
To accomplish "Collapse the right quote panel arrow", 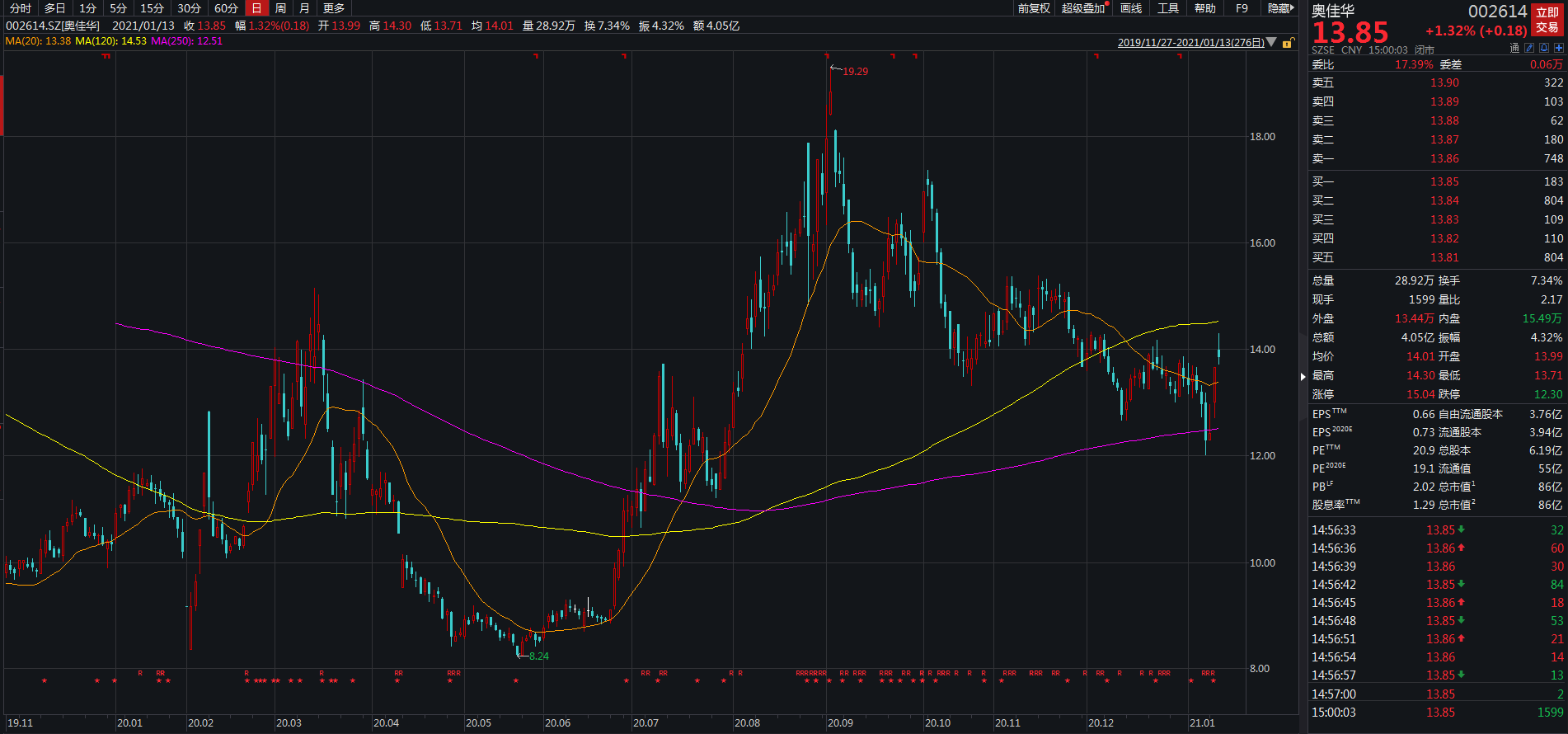I will click(1303, 377).
